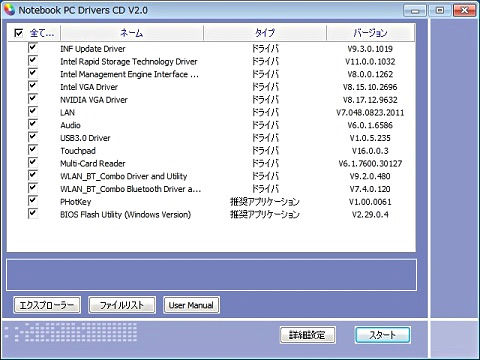Click version V8.17.12.9632
The width and height of the screenshot is (480, 360).
(x=370, y=100)
